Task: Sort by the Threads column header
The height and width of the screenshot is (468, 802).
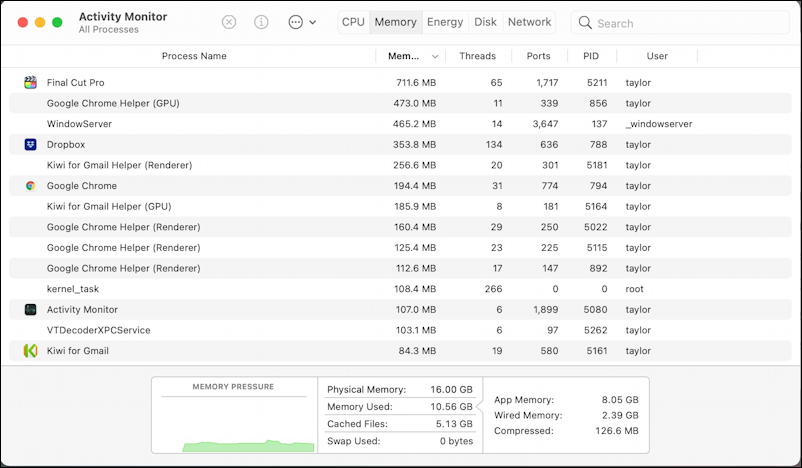Action: (x=477, y=56)
